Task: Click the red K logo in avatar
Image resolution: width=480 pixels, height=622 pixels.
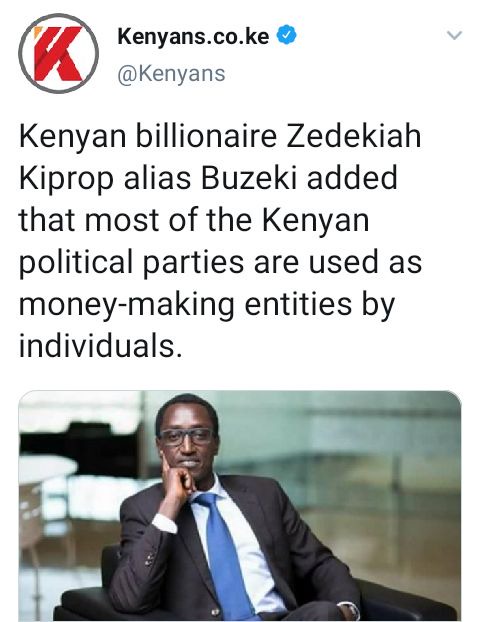Action: coord(58,54)
